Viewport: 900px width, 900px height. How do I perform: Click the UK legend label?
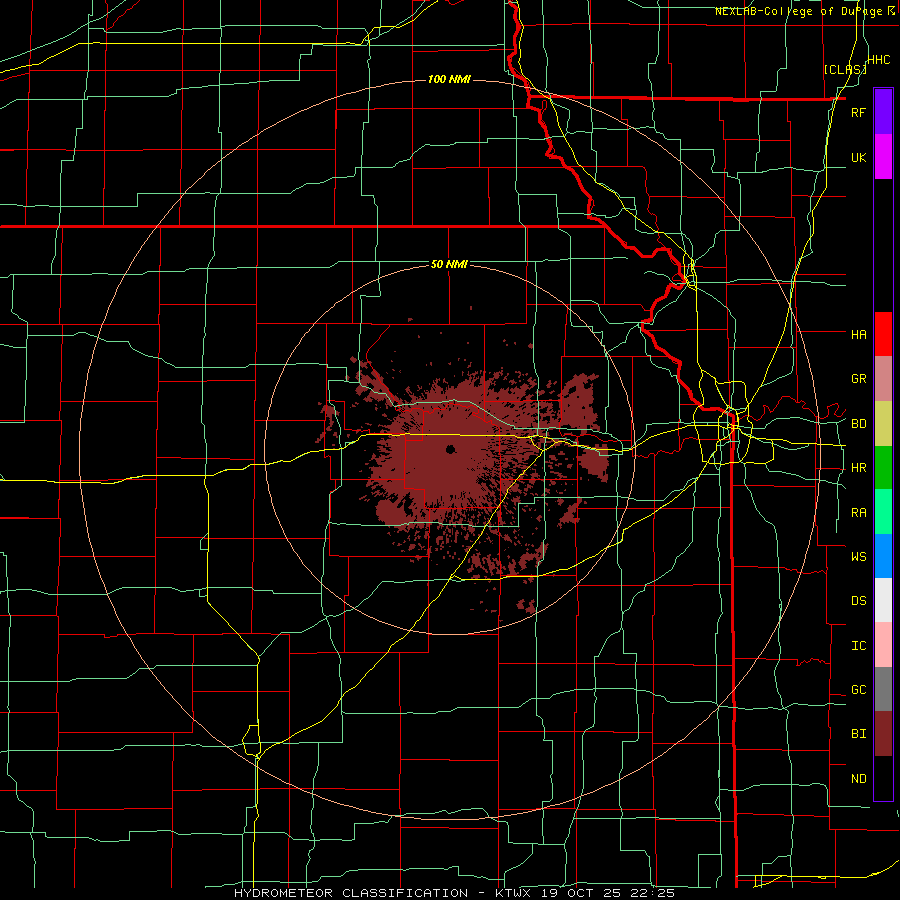click(858, 157)
